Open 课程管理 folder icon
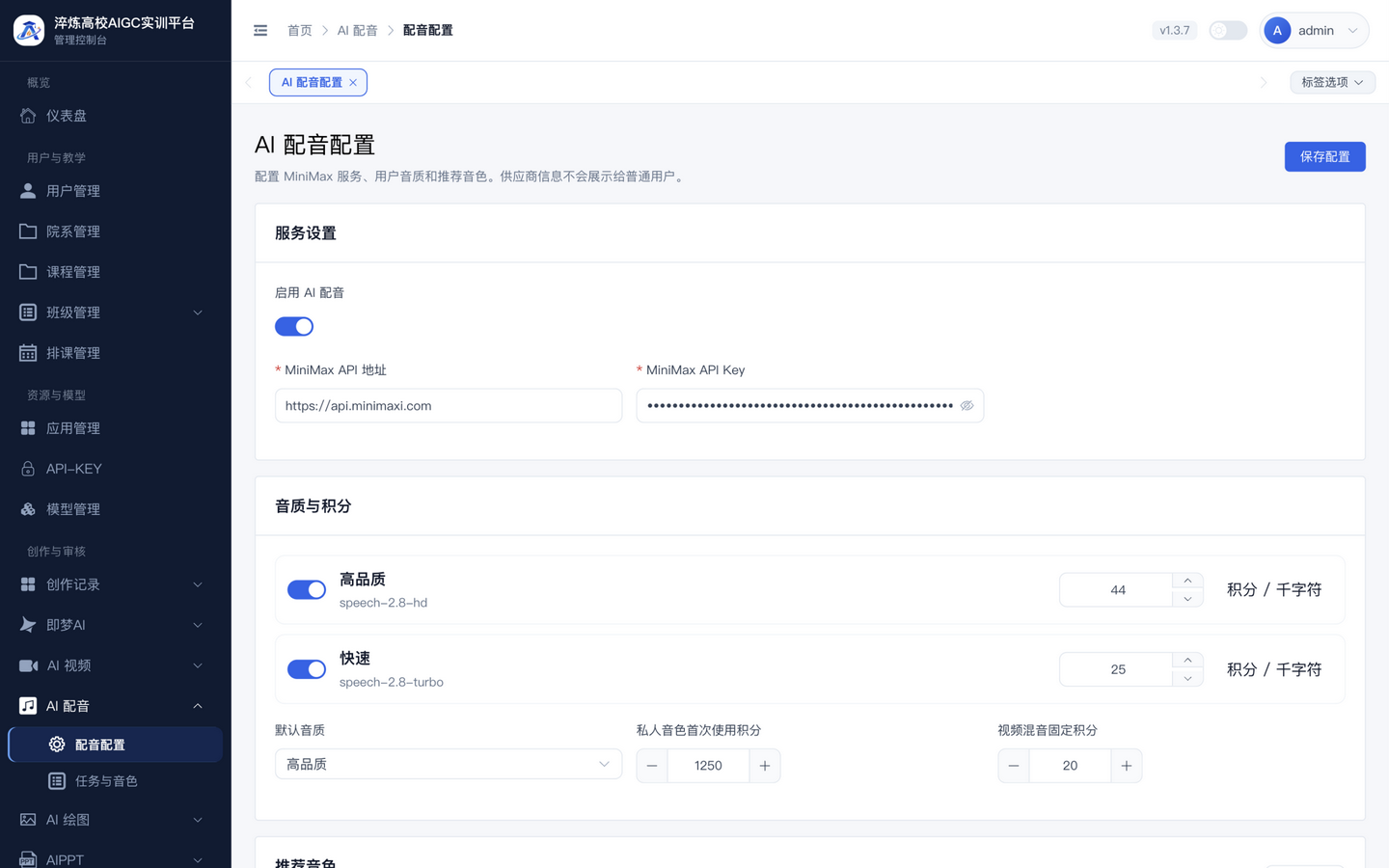1389x868 pixels. coord(28,272)
